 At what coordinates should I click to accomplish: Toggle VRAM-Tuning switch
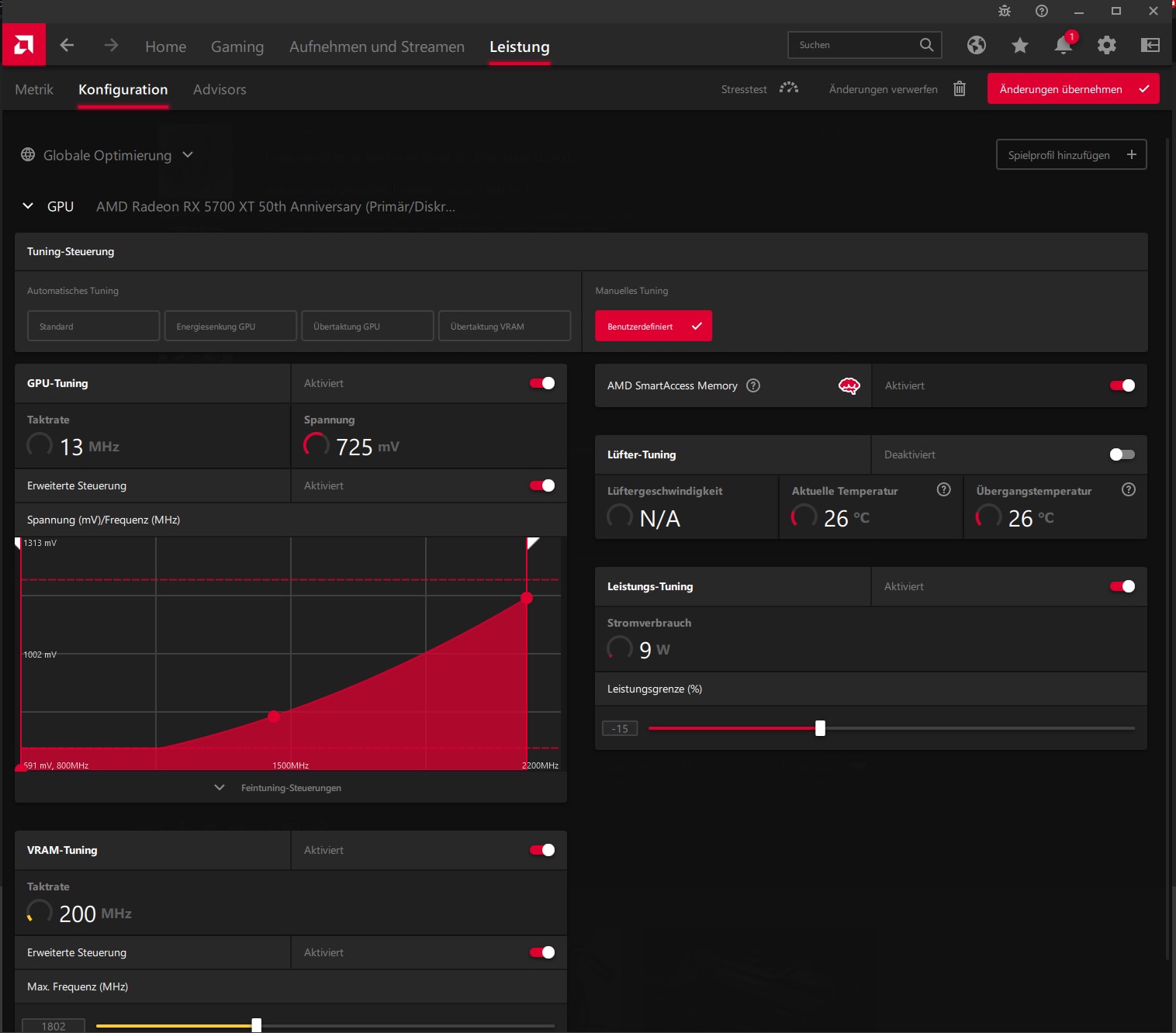(x=542, y=850)
